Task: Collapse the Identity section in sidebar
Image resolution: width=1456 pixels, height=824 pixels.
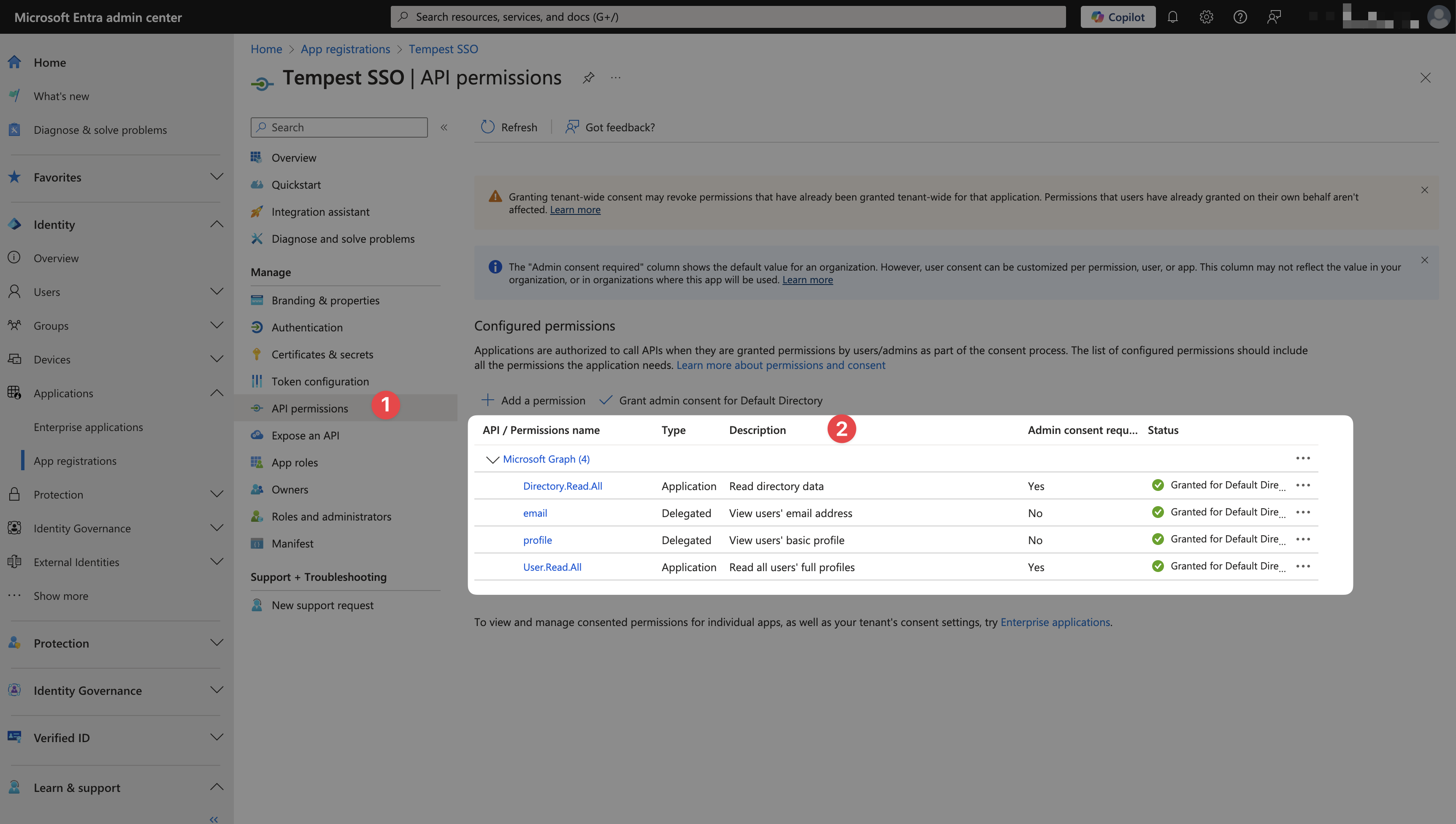Action: (x=216, y=225)
